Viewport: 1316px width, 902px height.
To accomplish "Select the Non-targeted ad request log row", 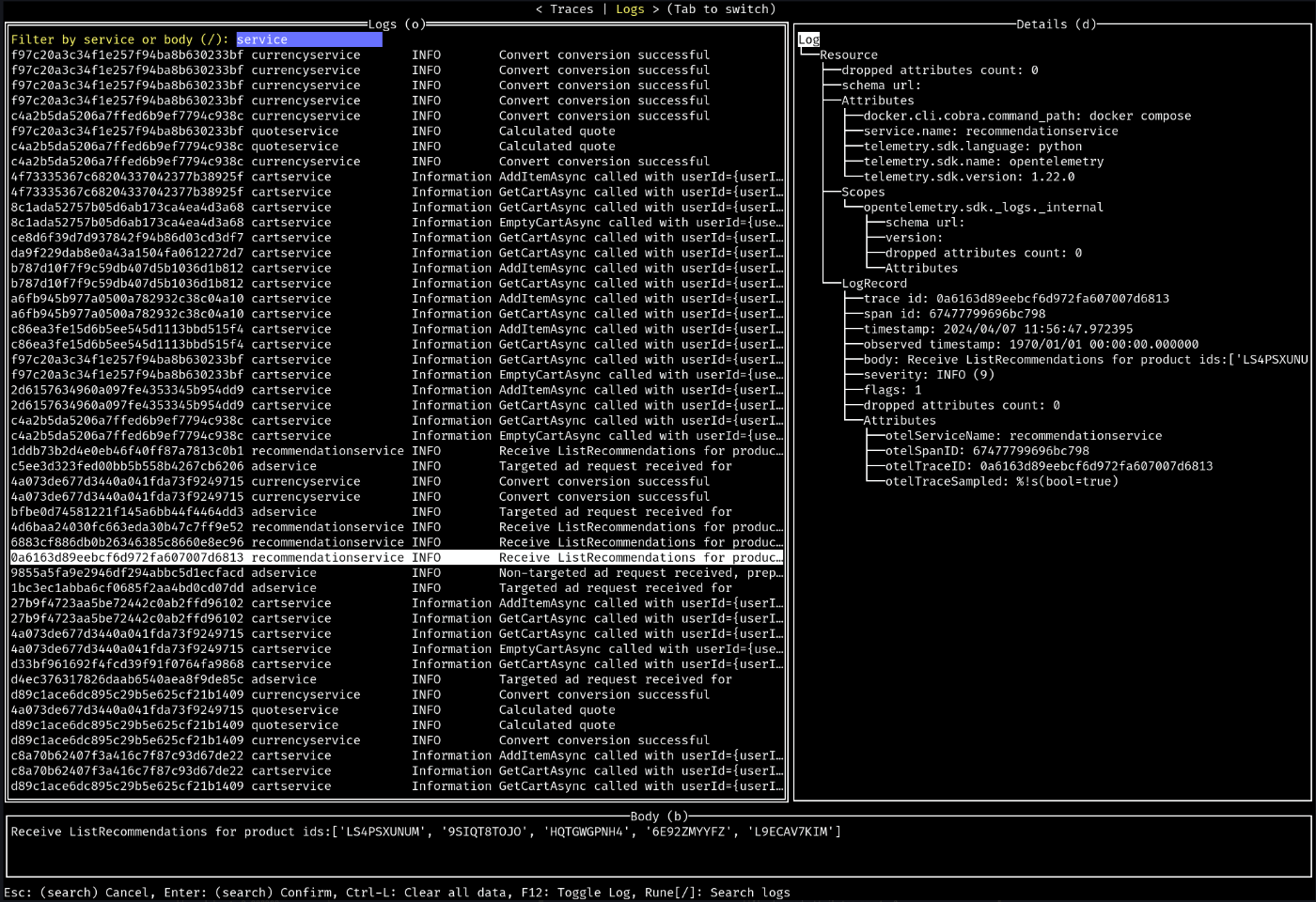I will click(x=395, y=573).
